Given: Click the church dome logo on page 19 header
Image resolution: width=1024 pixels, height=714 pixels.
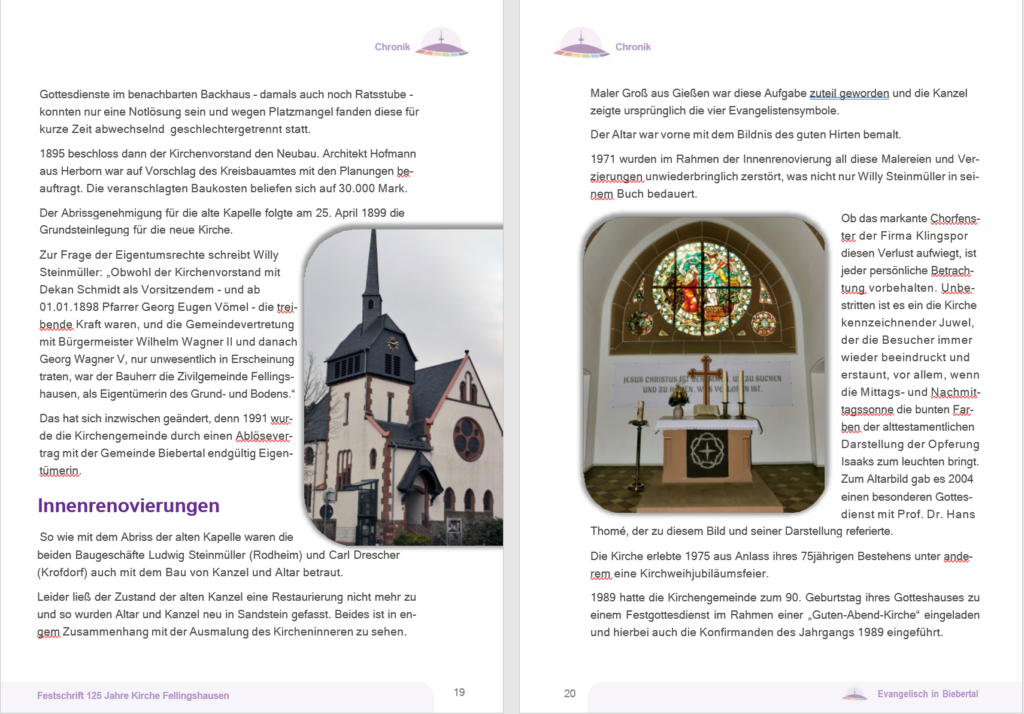Looking at the screenshot, I should coord(441,43).
